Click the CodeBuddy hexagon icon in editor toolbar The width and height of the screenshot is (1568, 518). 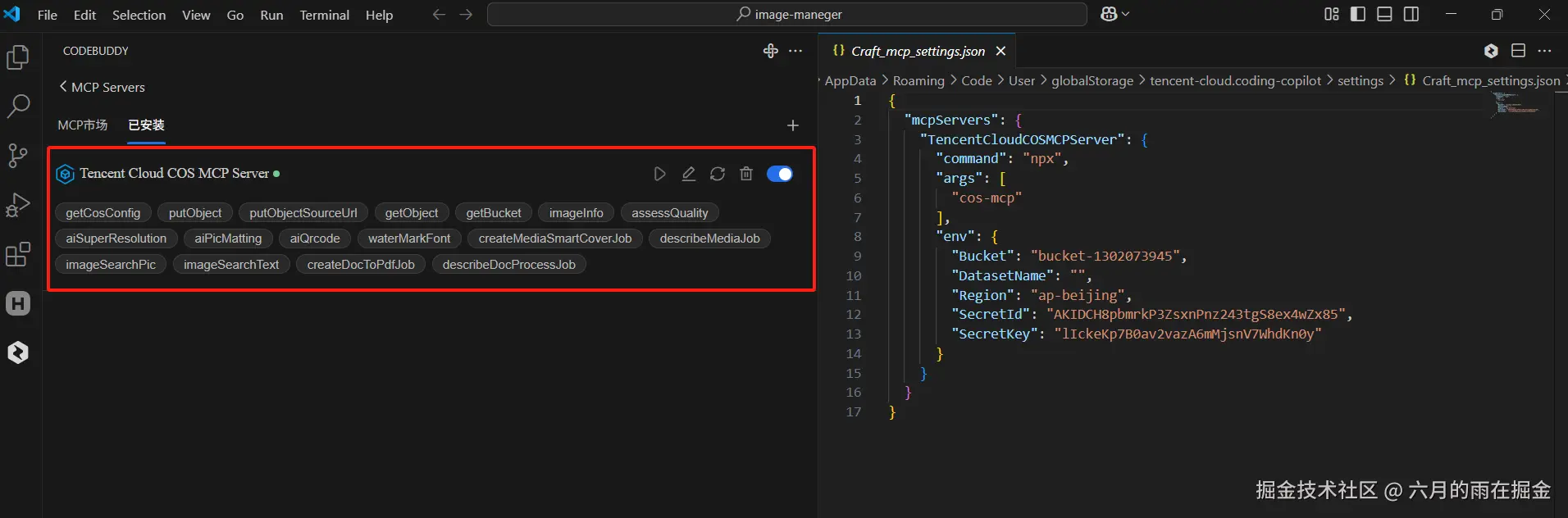[x=1491, y=51]
